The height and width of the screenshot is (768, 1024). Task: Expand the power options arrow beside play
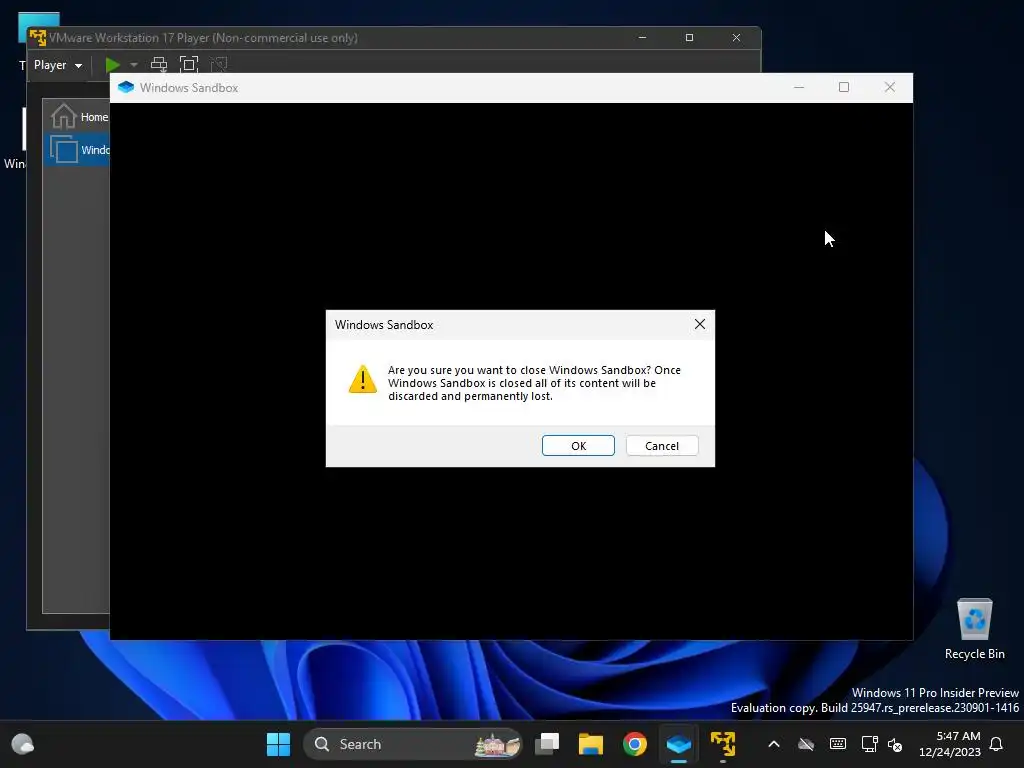pyautogui.click(x=134, y=65)
